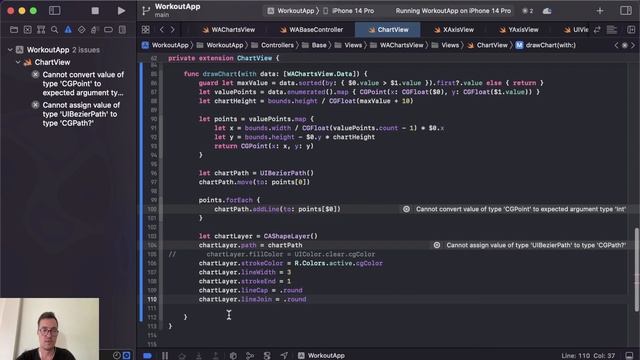This screenshot has height=360, width=640.
Task: Select the 'Cannot convert value of type CGPoint' issue
Action: tap(78, 84)
